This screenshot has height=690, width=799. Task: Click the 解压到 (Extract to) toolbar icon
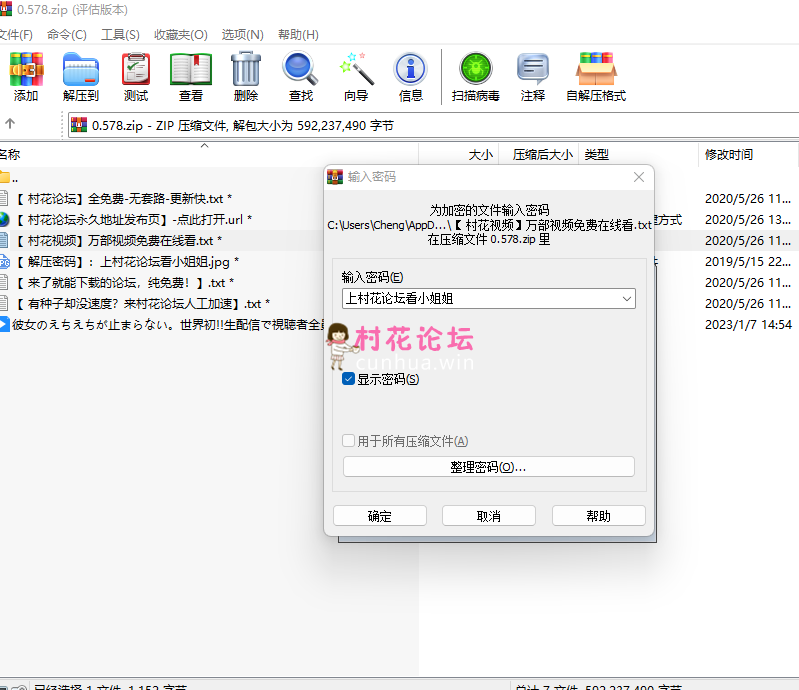(81, 76)
